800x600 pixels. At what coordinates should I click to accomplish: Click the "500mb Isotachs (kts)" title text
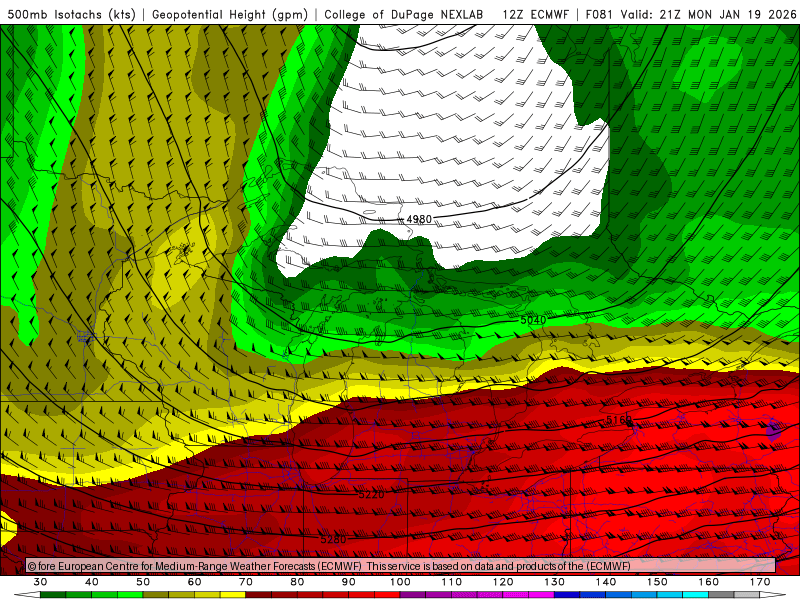71,14
